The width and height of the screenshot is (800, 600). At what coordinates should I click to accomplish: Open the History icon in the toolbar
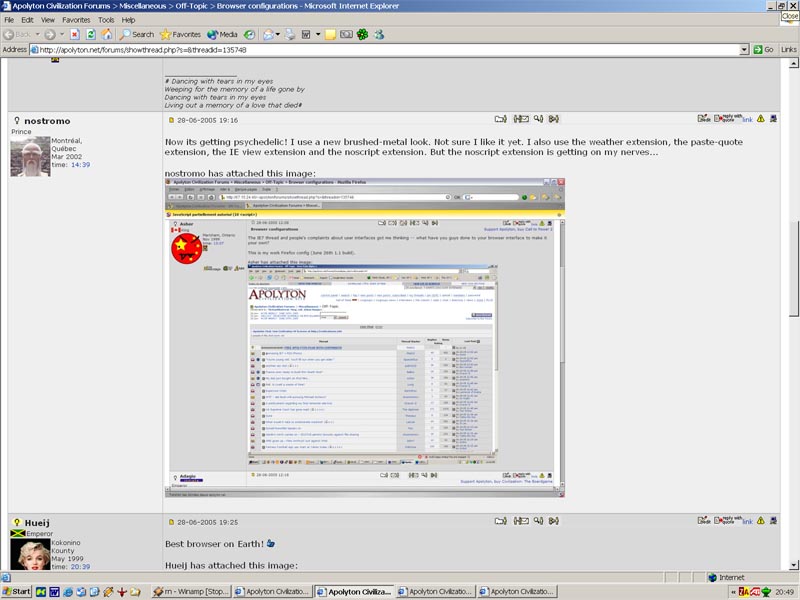(x=249, y=34)
